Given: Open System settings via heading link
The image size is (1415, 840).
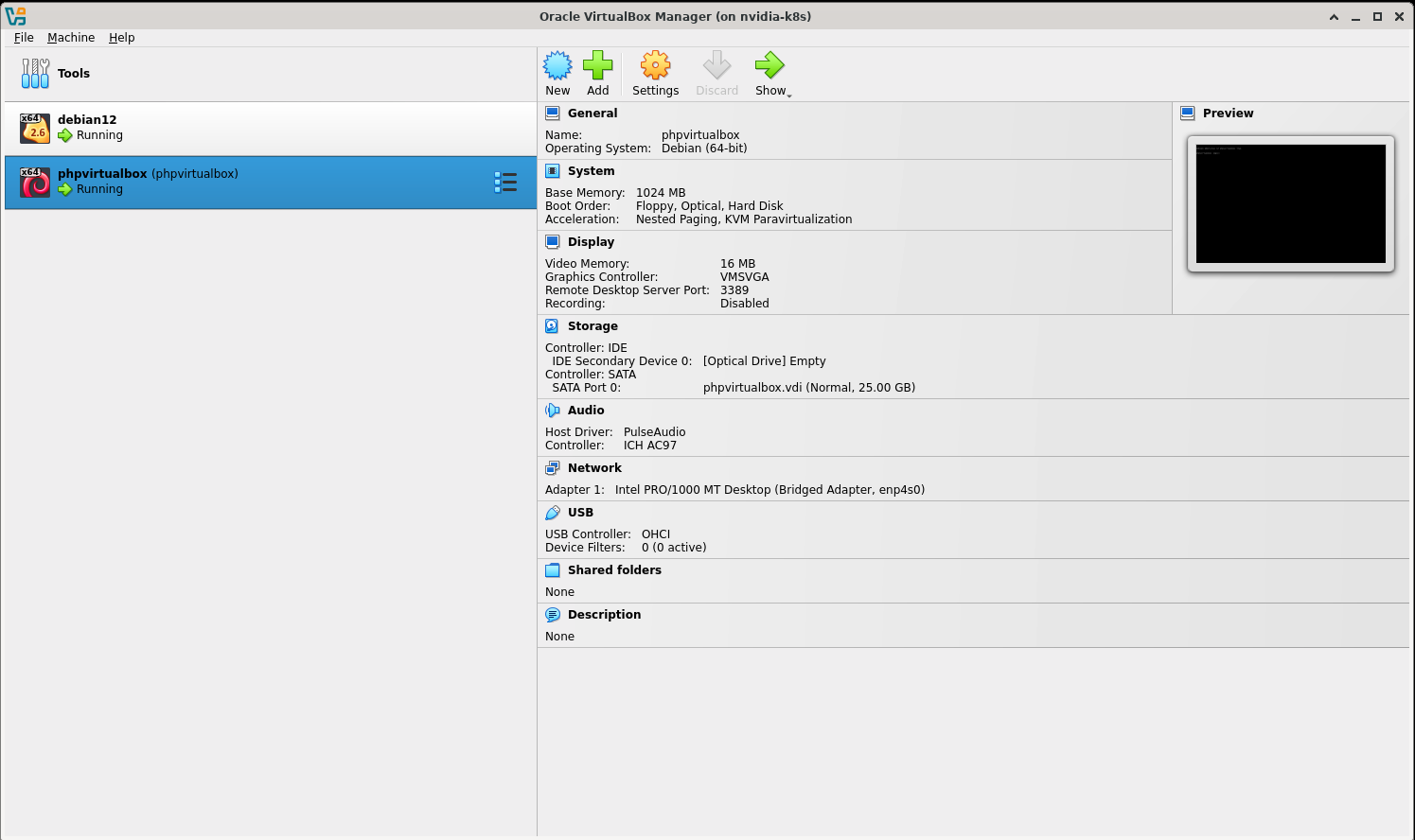Looking at the screenshot, I should [592, 171].
